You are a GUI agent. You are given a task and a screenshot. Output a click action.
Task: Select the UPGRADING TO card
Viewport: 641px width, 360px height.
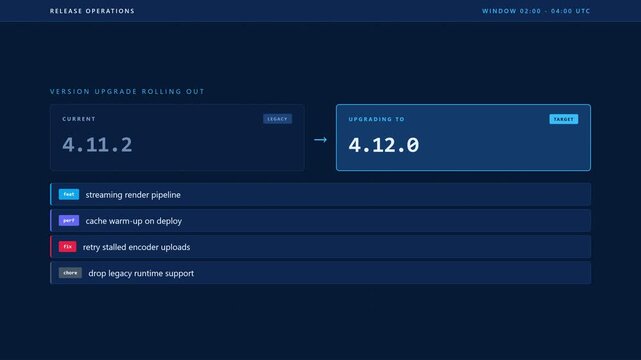tap(463, 137)
